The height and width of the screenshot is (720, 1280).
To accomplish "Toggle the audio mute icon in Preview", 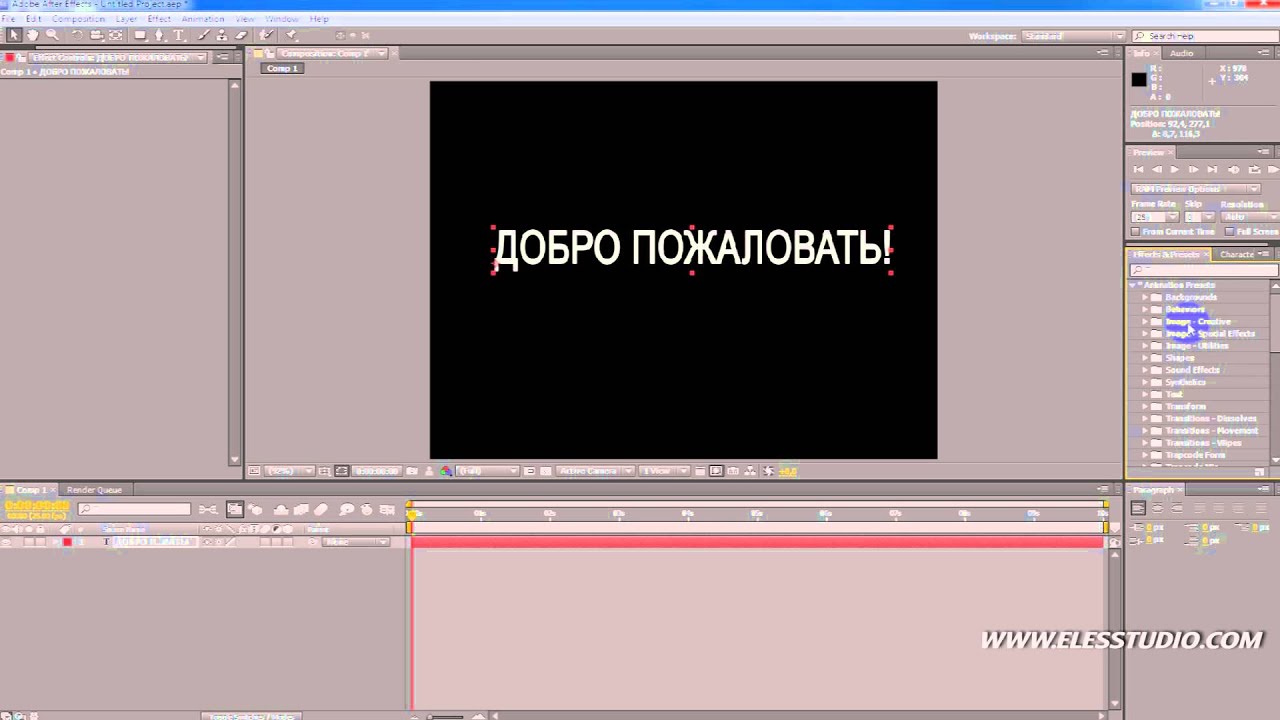I will pos(1233,170).
